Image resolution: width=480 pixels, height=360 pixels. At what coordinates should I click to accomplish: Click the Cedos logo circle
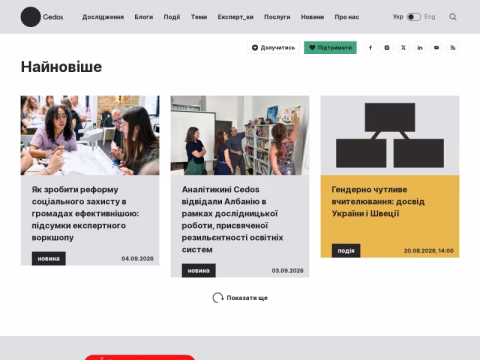pyautogui.click(x=31, y=17)
